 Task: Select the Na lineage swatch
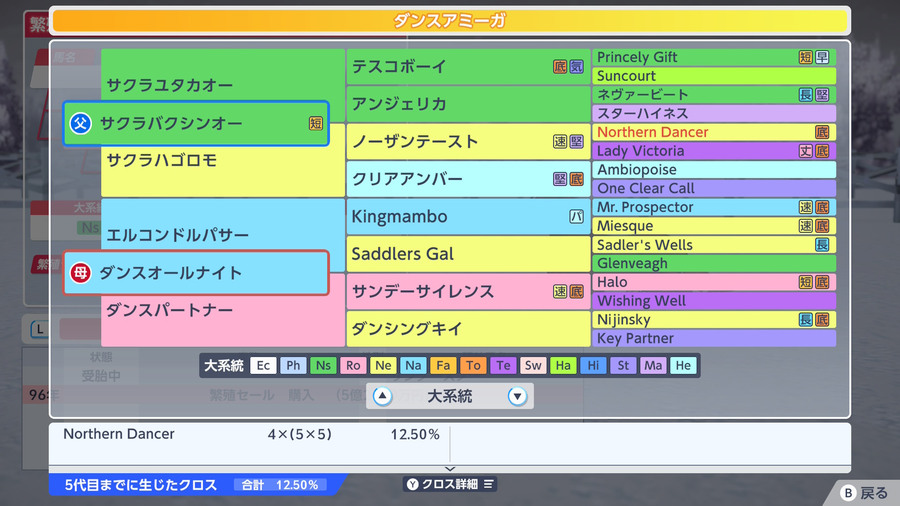pyautogui.click(x=413, y=365)
